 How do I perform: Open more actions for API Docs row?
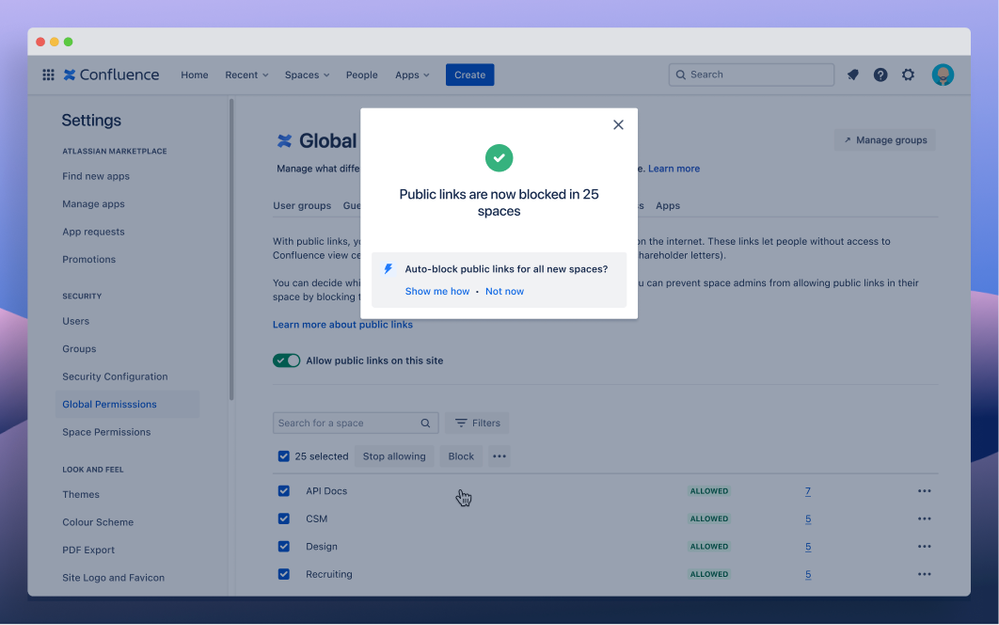tap(924, 491)
